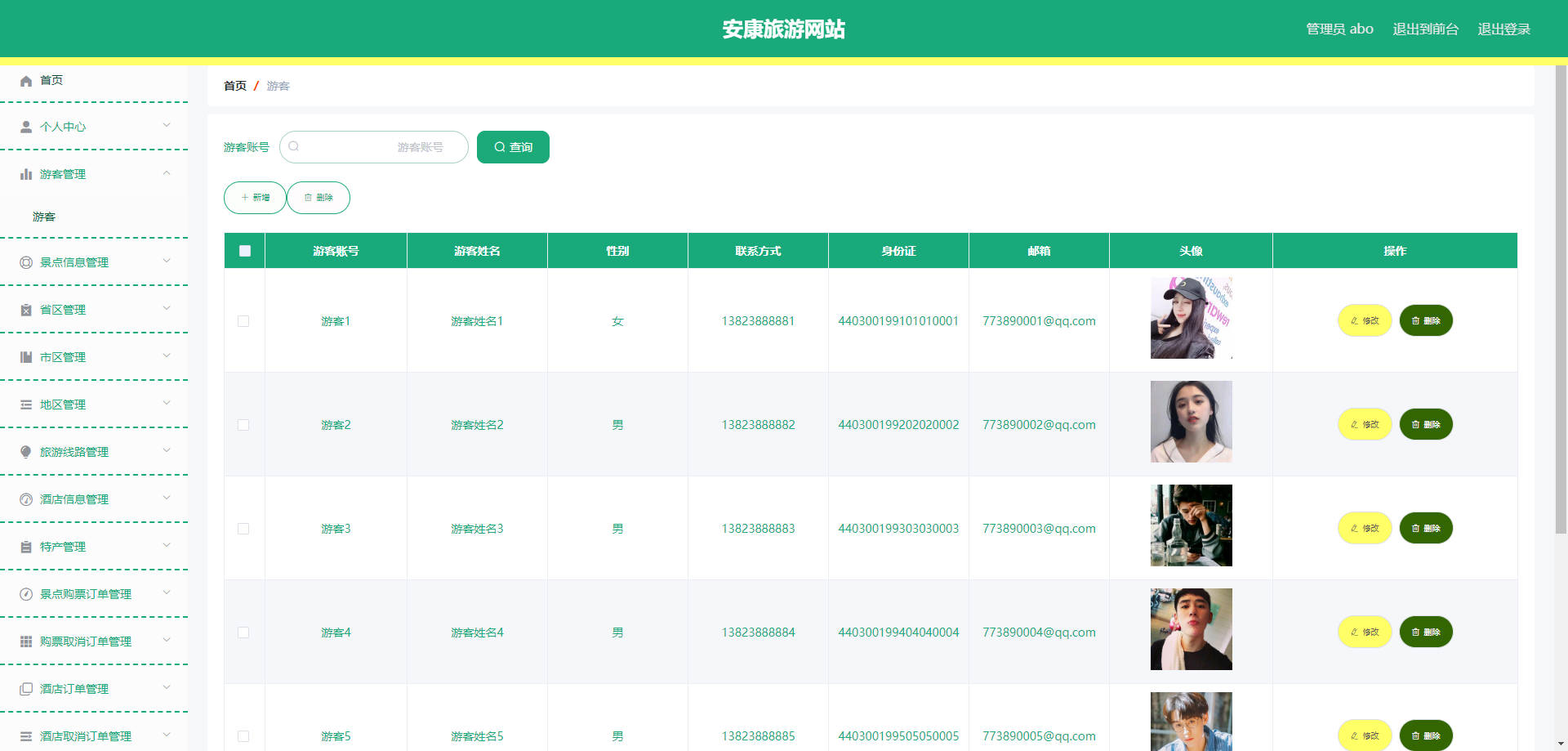The height and width of the screenshot is (751, 1568).
Task: Check the row for 游客4
Action: click(243, 633)
